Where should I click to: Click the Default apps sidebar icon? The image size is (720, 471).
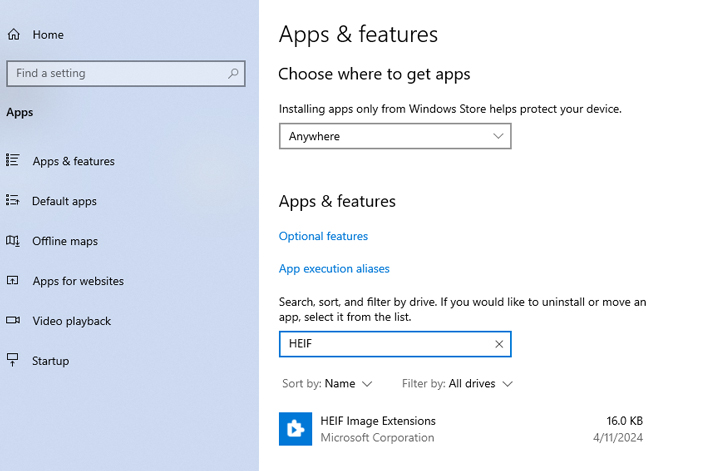[x=13, y=201]
